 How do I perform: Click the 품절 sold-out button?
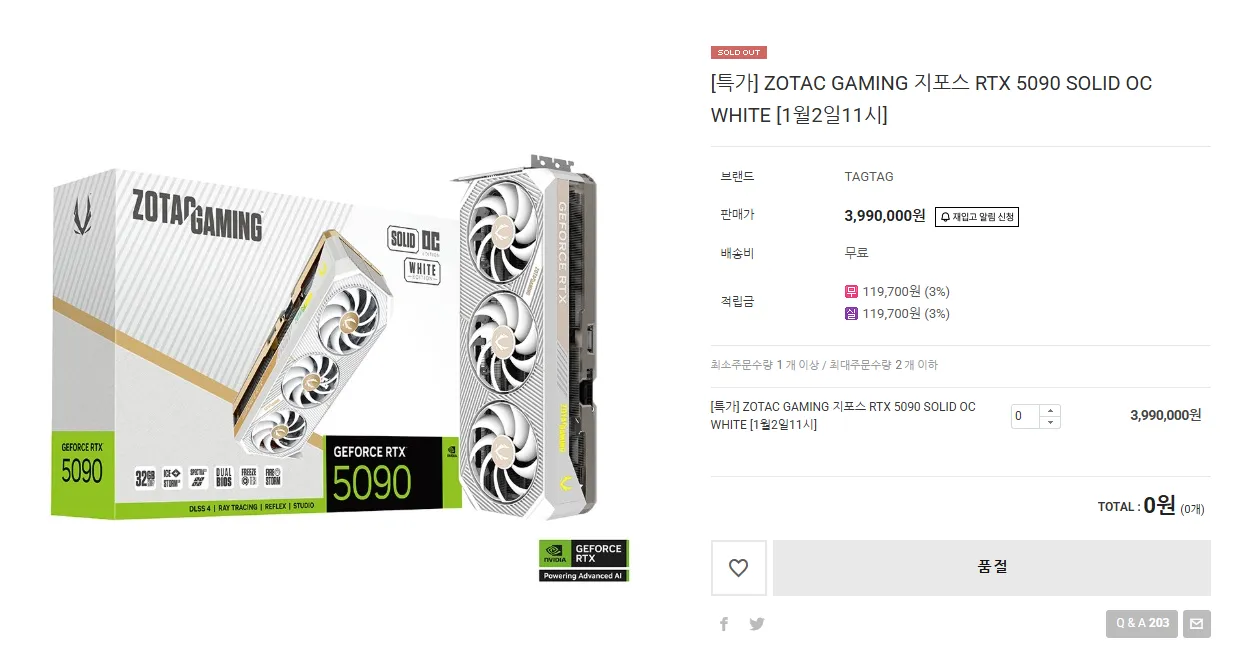[x=992, y=568]
